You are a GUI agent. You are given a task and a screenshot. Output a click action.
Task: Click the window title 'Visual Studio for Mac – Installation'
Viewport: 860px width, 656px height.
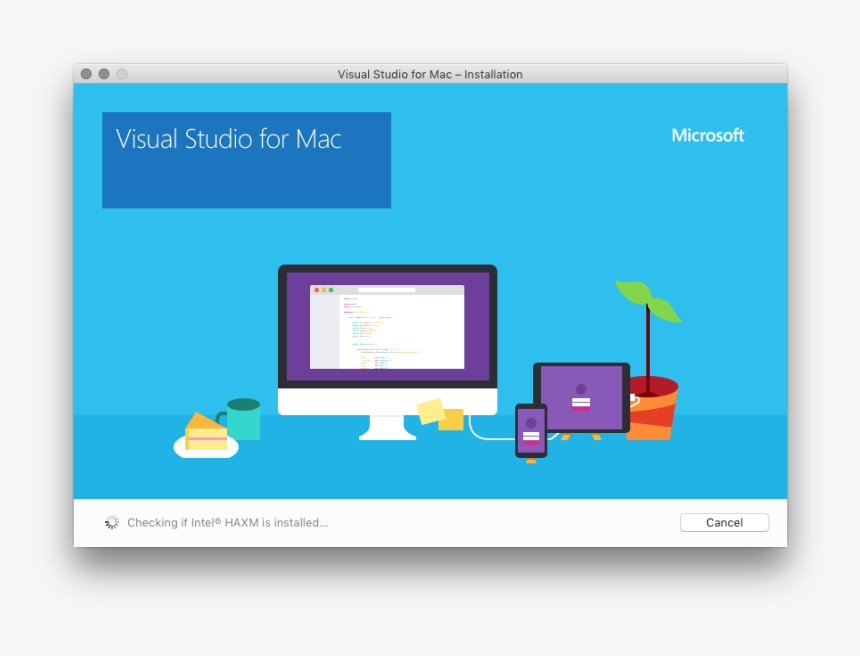click(x=430, y=74)
